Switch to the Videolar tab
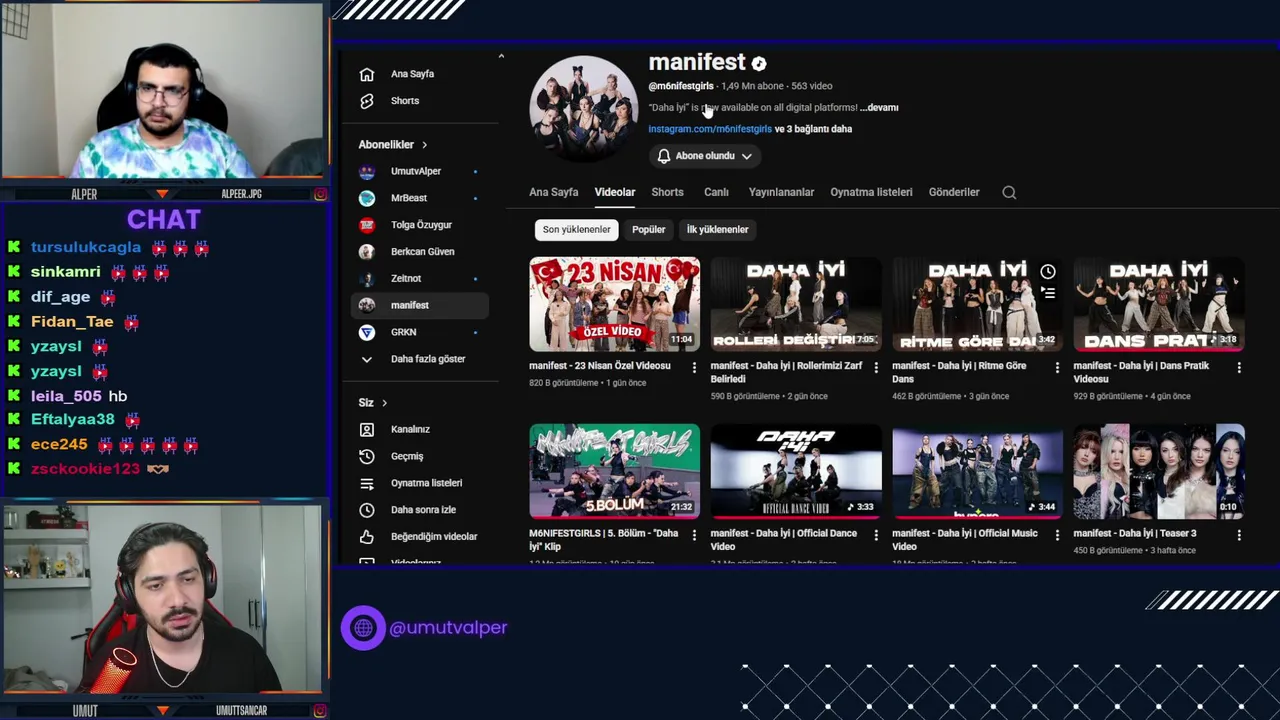Image resolution: width=1280 pixels, height=720 pixels. [x=615, y=192]
